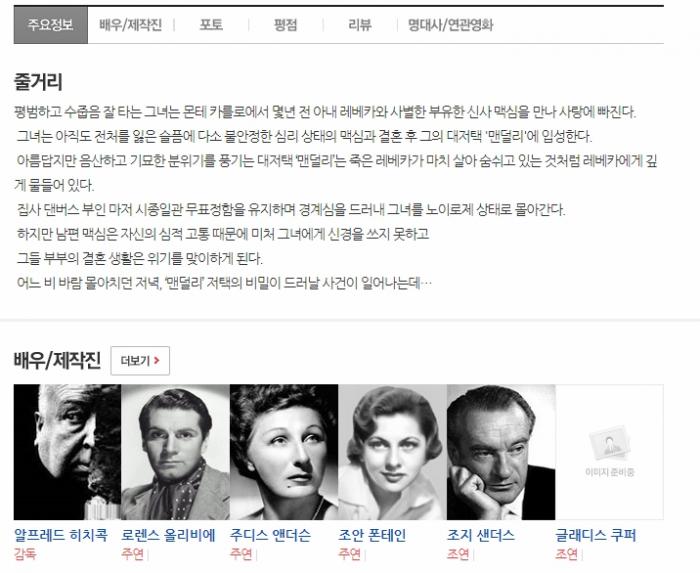Switch to the 배우/제작진 tab
The image size is (700, 573).
[x=130, y=25]
